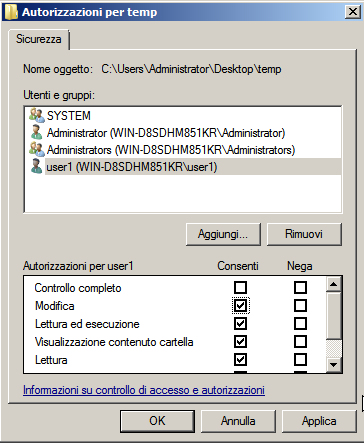Uncheck Modifica Consenti checkbox
The height and width of the screenshot is (443, 364).
(240, 305)
